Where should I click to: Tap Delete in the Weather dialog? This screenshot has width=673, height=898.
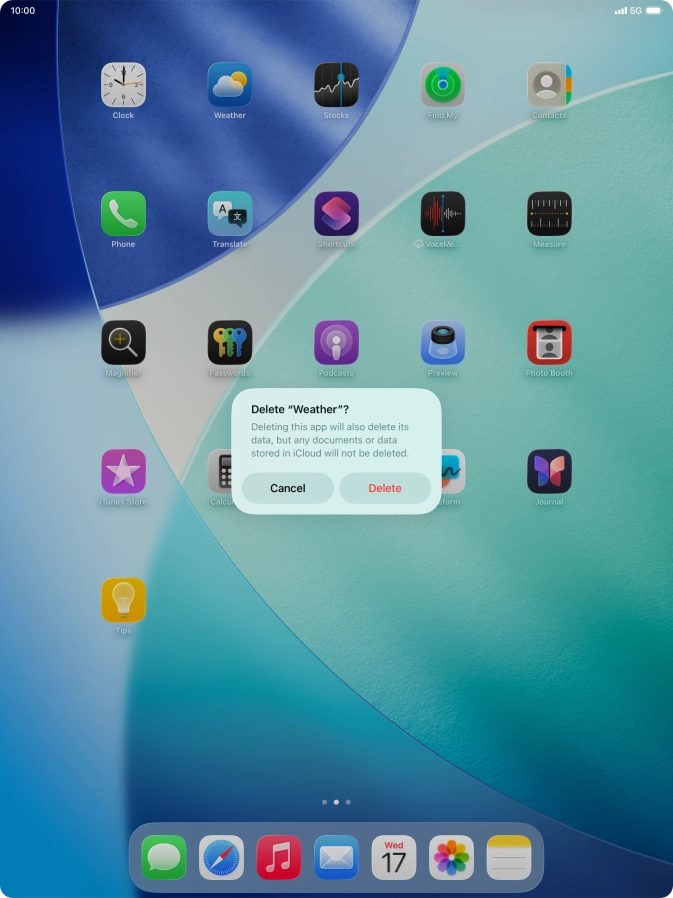point(385,488)
